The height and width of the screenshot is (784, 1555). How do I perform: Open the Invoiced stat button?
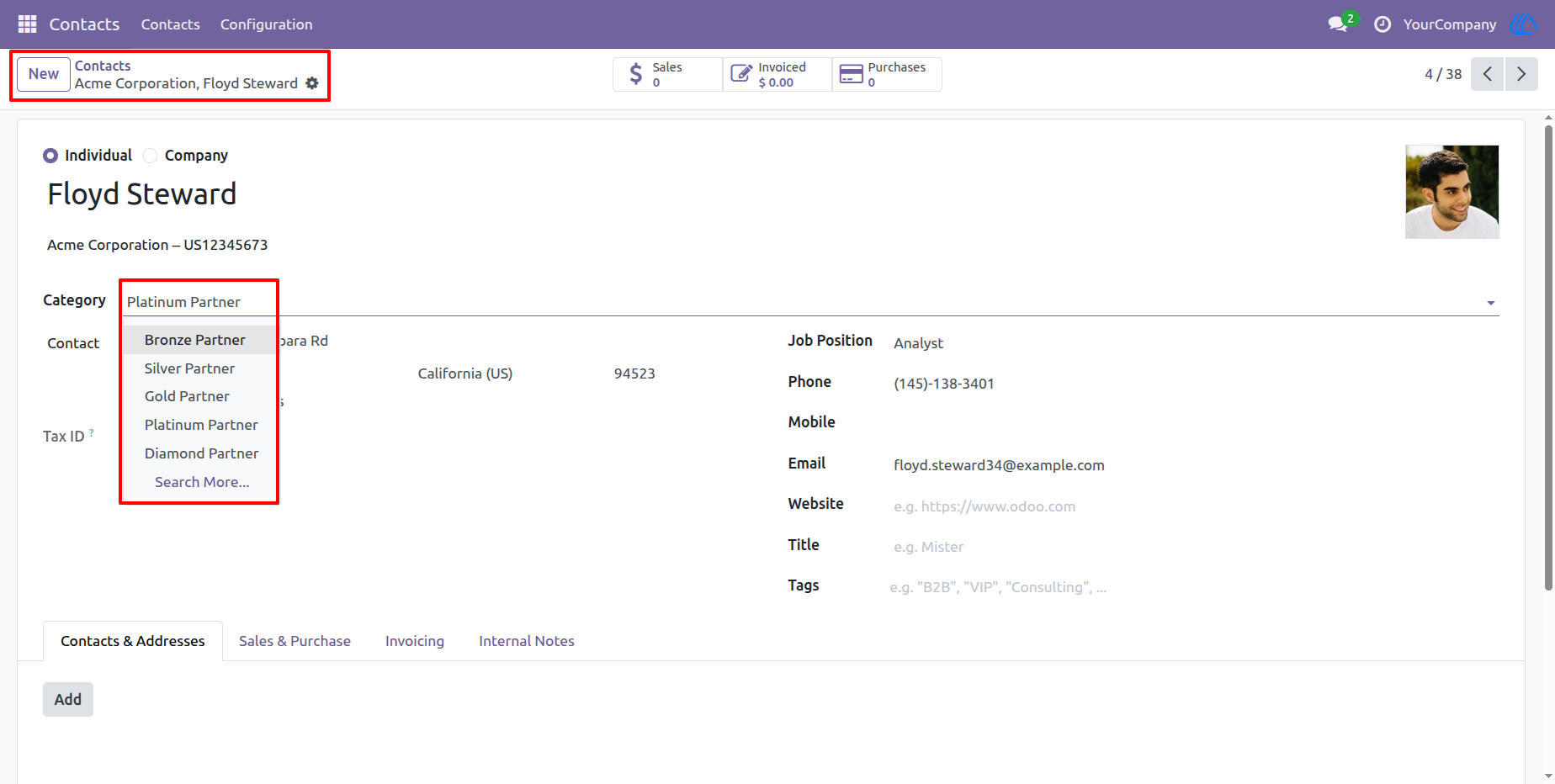pos(777,74)
